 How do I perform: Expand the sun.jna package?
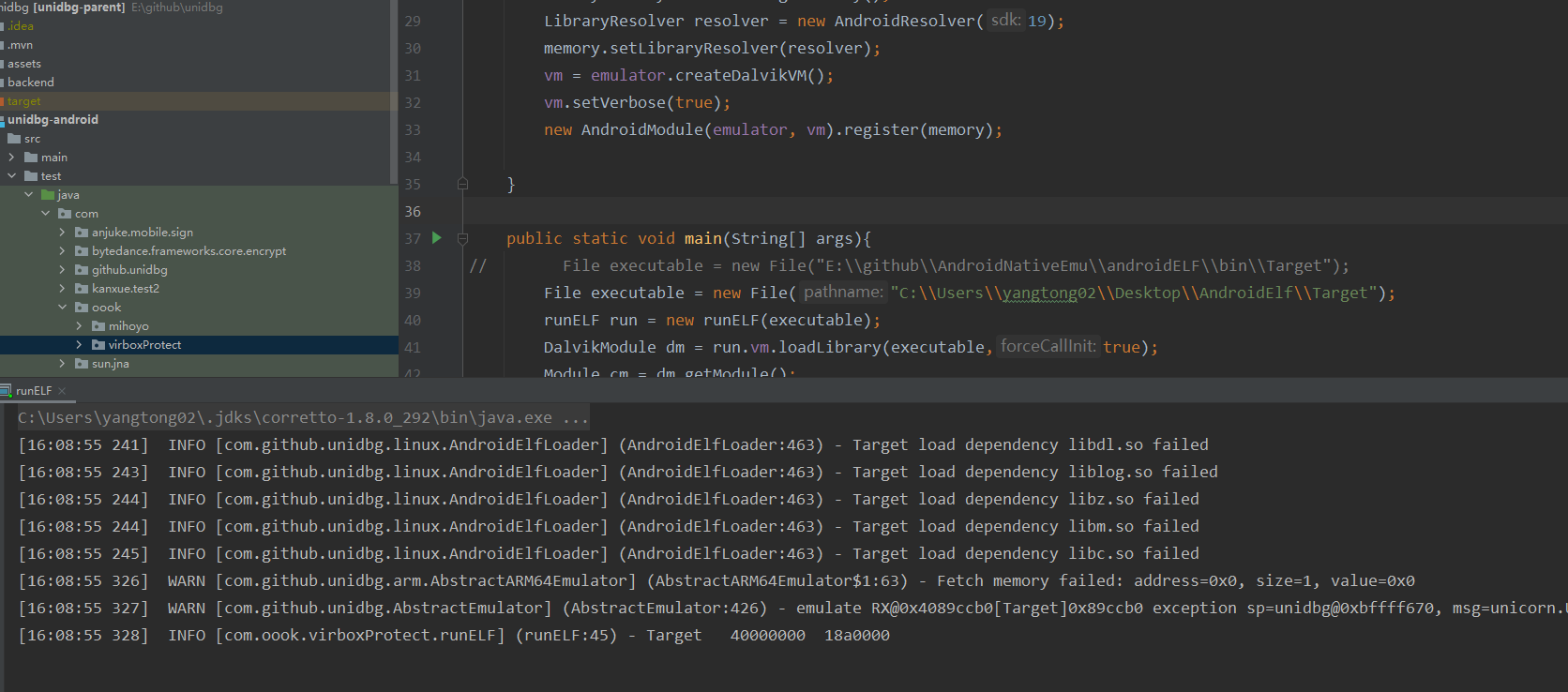click(x=62, y=364)
